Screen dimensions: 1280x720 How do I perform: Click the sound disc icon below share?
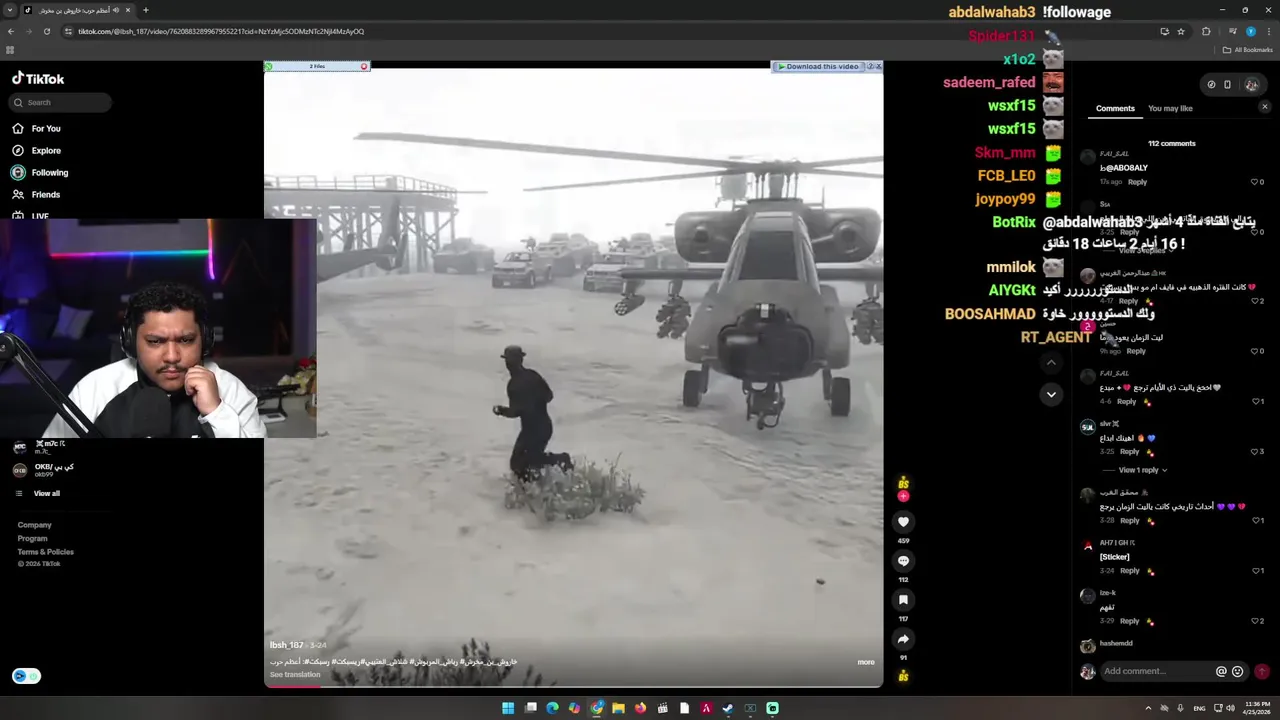click(903, 677)
